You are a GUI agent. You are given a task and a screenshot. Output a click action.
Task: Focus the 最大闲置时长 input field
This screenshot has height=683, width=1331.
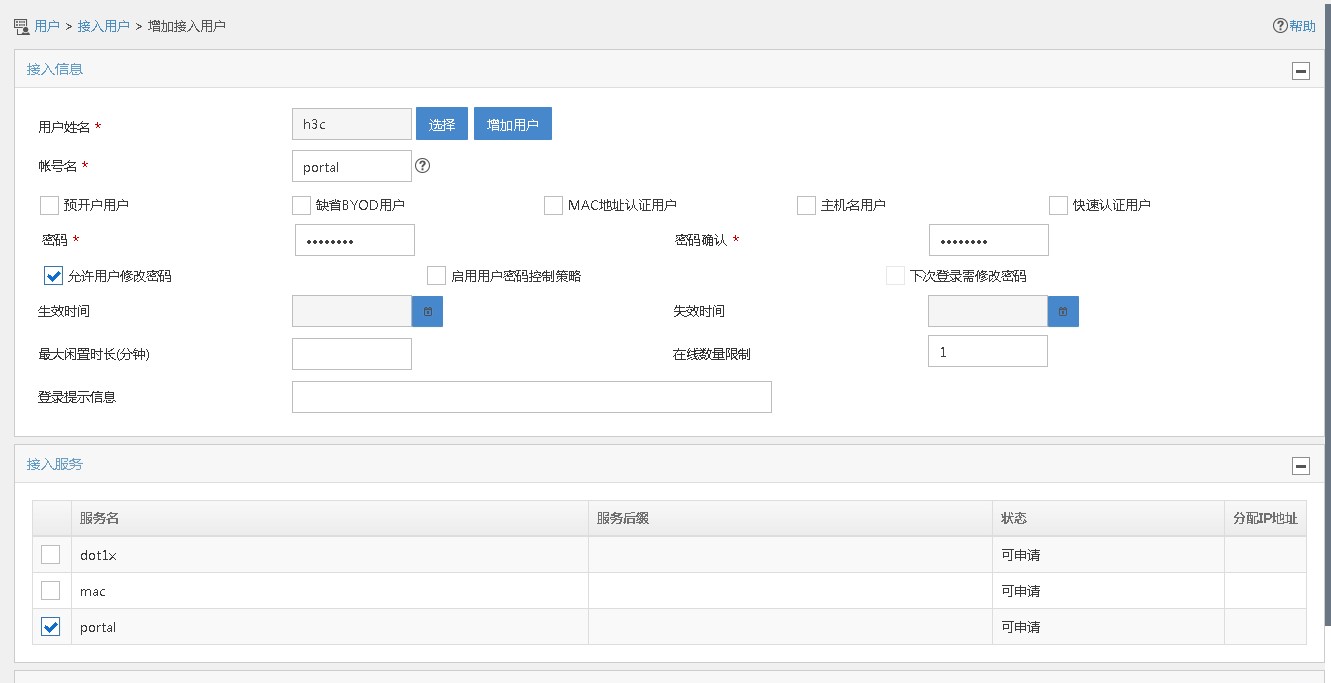click(x=352, y=354)
